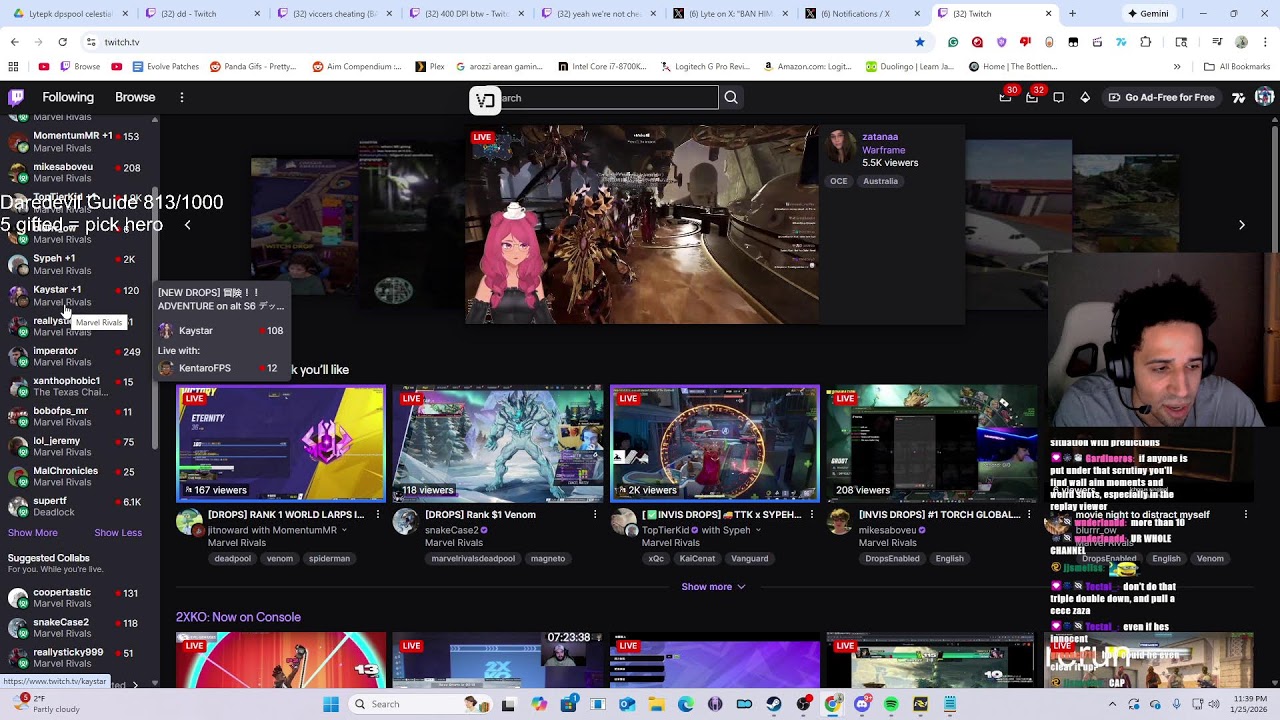This screenshot has width=1280, height=720.
Task: Click the 2XKO section title link
Action: (x=238, y=617)
